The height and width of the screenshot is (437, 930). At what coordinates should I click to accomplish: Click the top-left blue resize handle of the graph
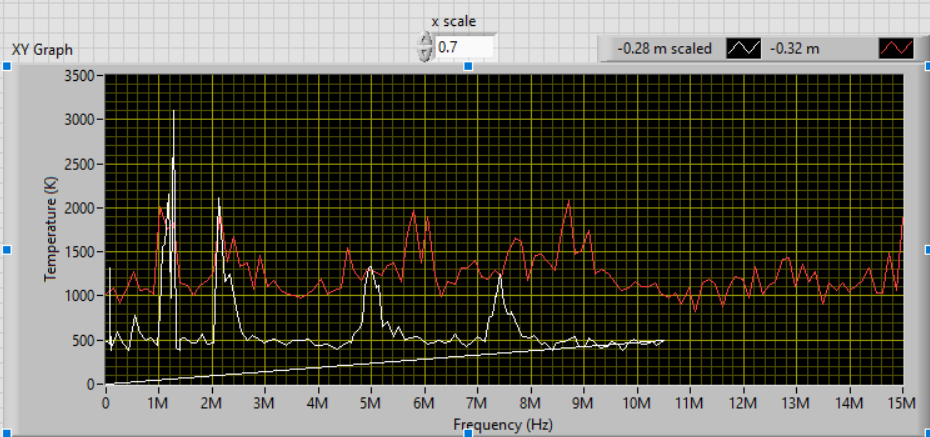pos(8,66)
